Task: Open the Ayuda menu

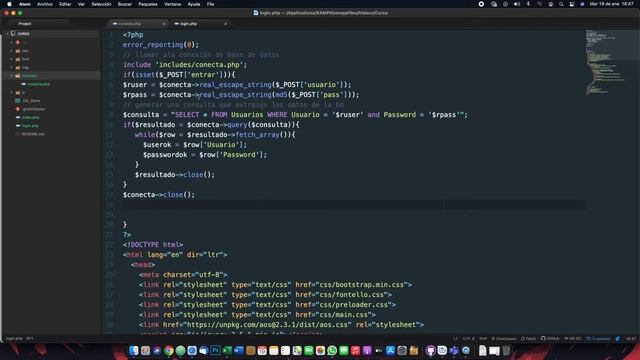Action: coord(193,4)
